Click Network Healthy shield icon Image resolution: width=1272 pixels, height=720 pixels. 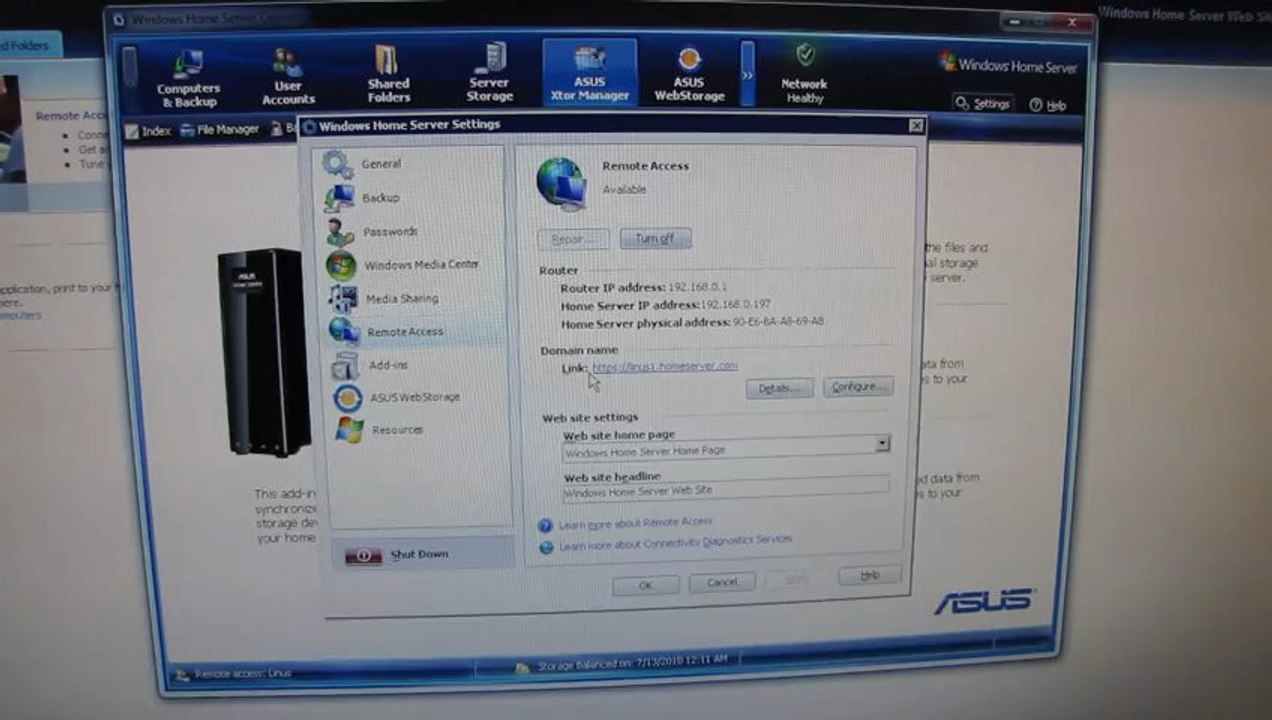(x=805, y=54)
